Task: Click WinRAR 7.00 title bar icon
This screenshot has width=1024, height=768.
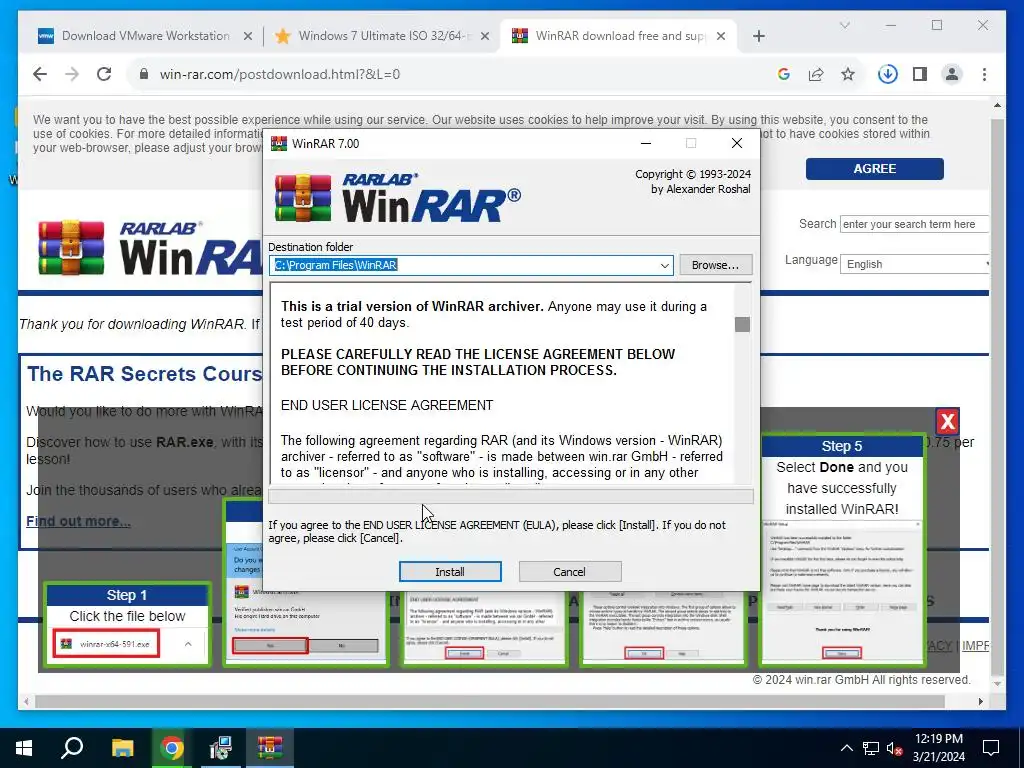Action: [279, 143]
